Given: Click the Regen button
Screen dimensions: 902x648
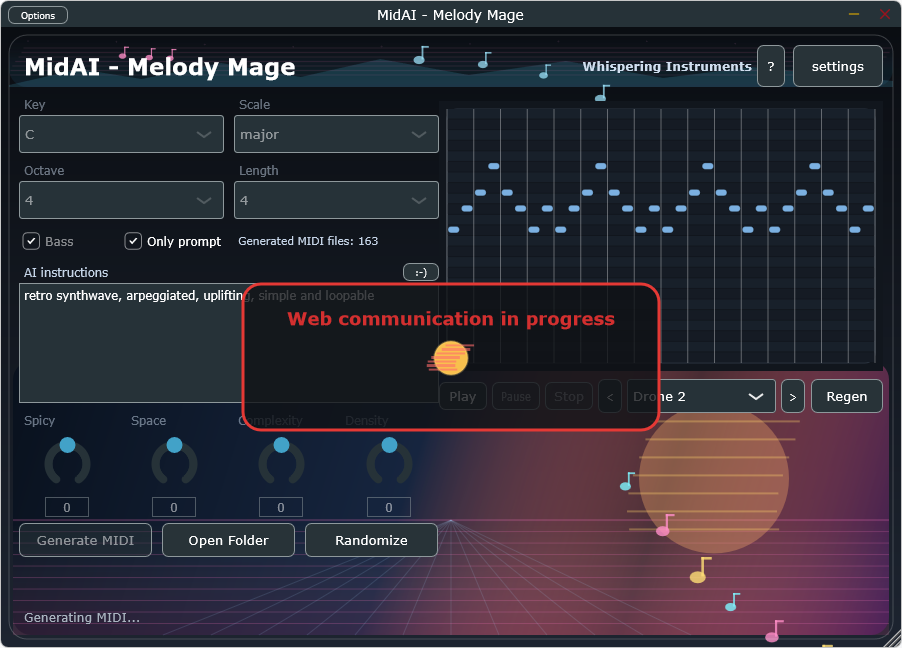Looking at the screenshot, I should click(x=847, y=397).
